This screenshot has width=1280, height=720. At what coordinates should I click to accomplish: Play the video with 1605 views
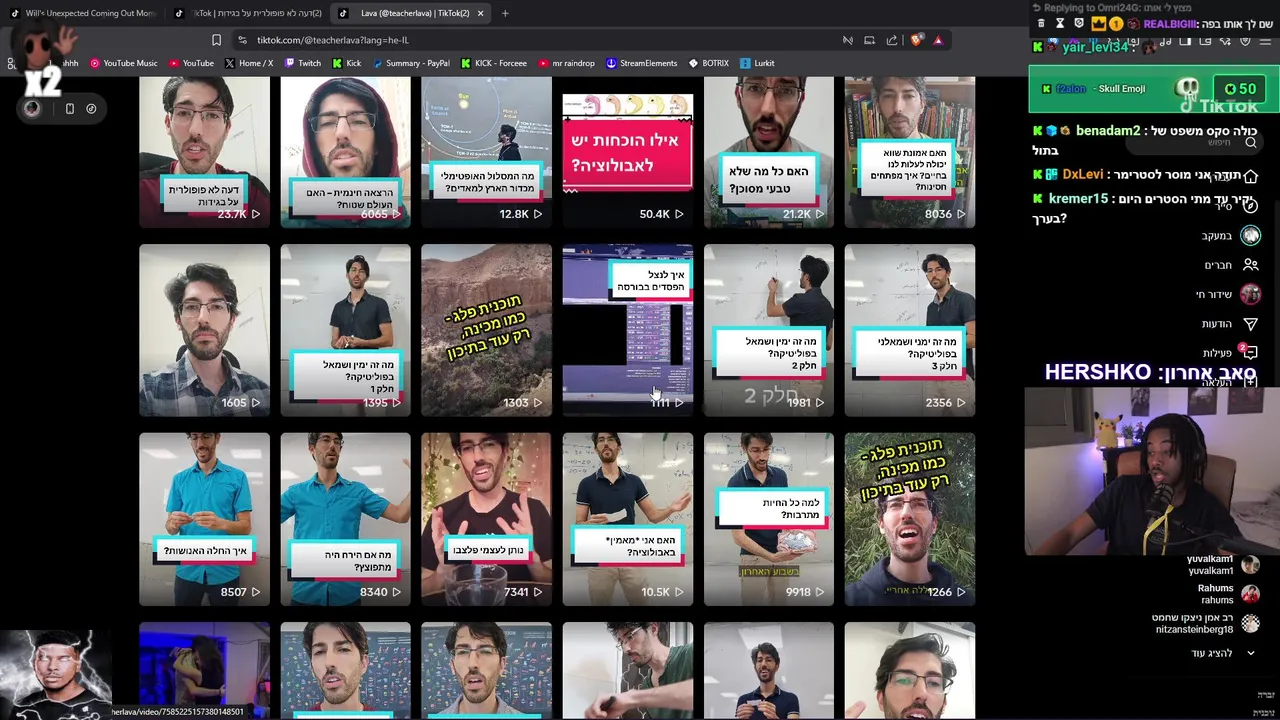pyautogui.click(x=204, y=330)
